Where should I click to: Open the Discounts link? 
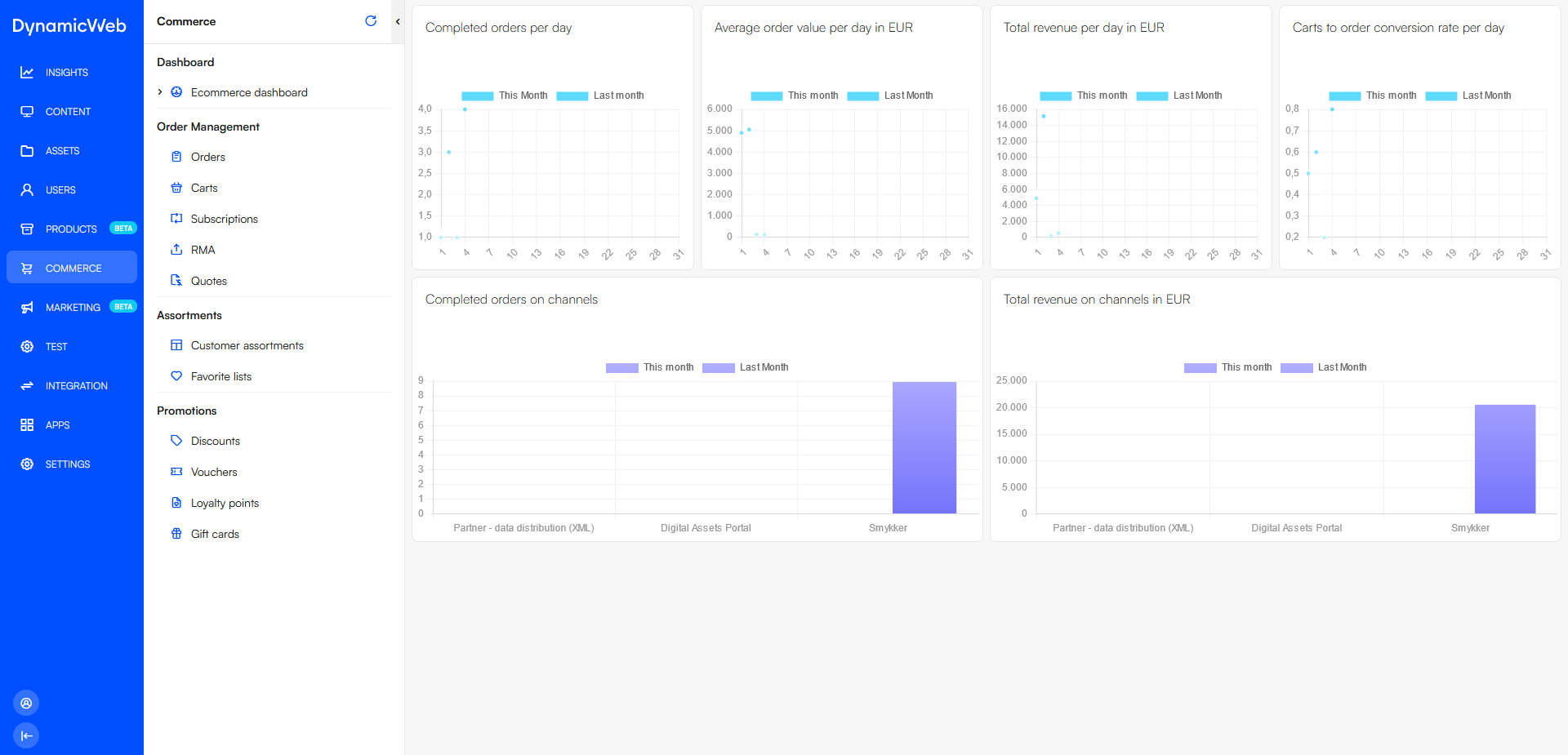click(216, 441)
